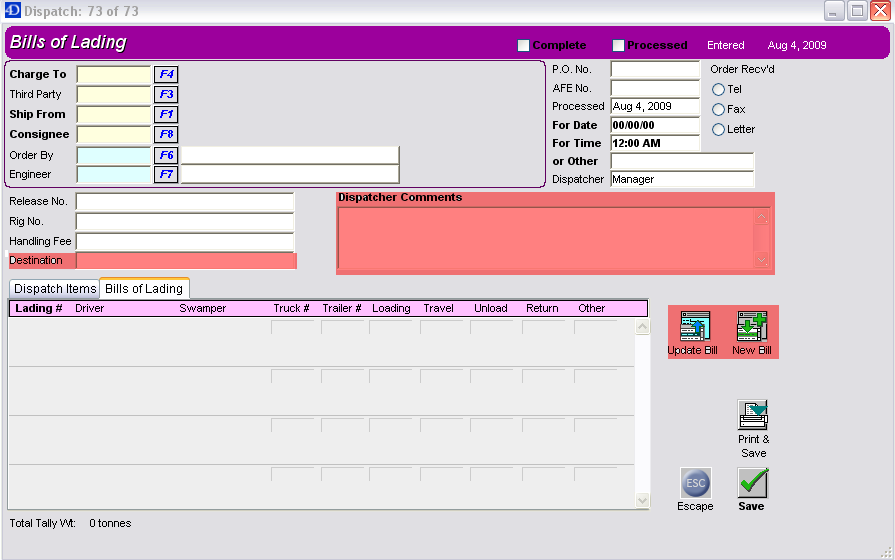Click the New Bill icon
This screenshot has width=895, height=560.
point(751,327)
